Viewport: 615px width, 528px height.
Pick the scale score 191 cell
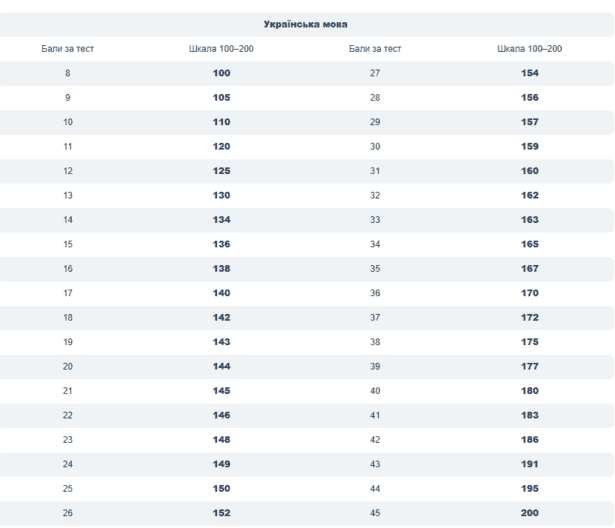[x=529, y=464]
